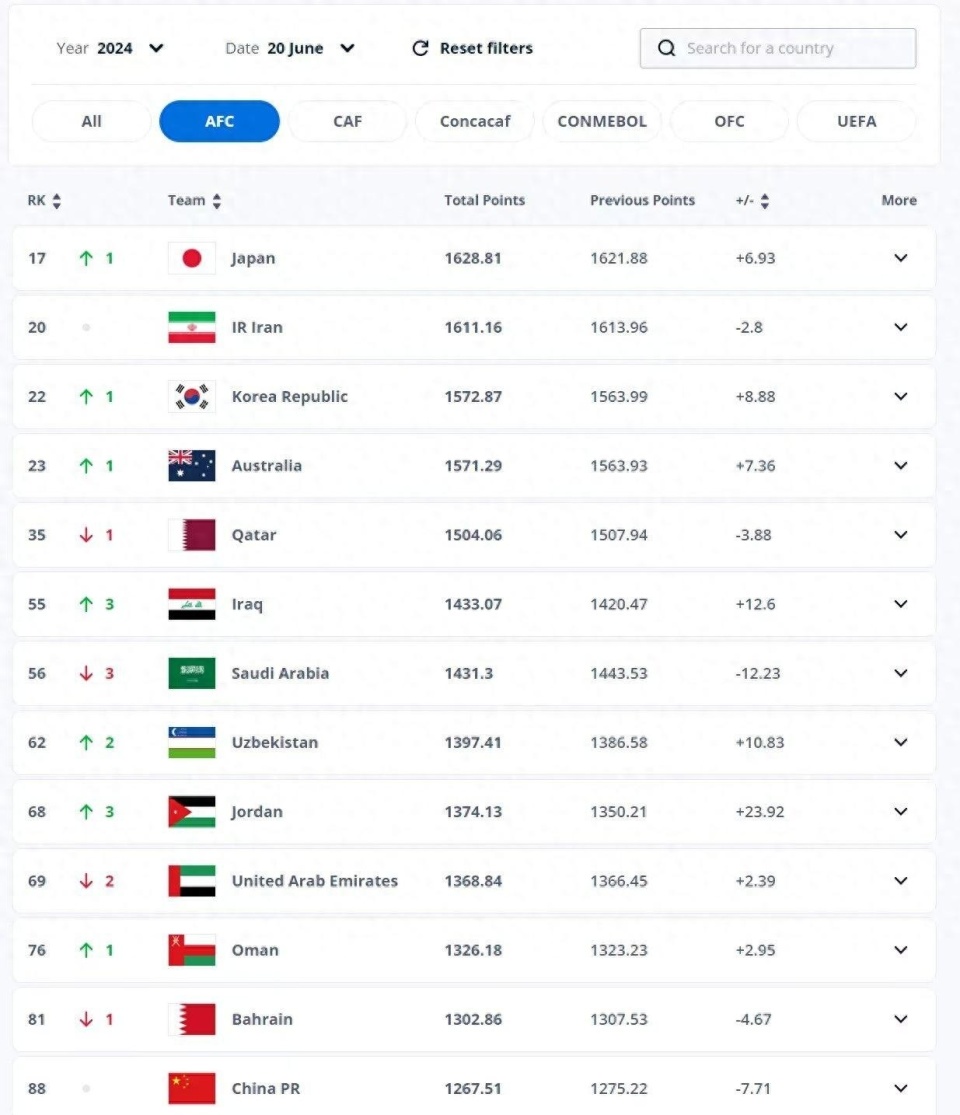Click the reset filters refresh icon

(420, 48)
